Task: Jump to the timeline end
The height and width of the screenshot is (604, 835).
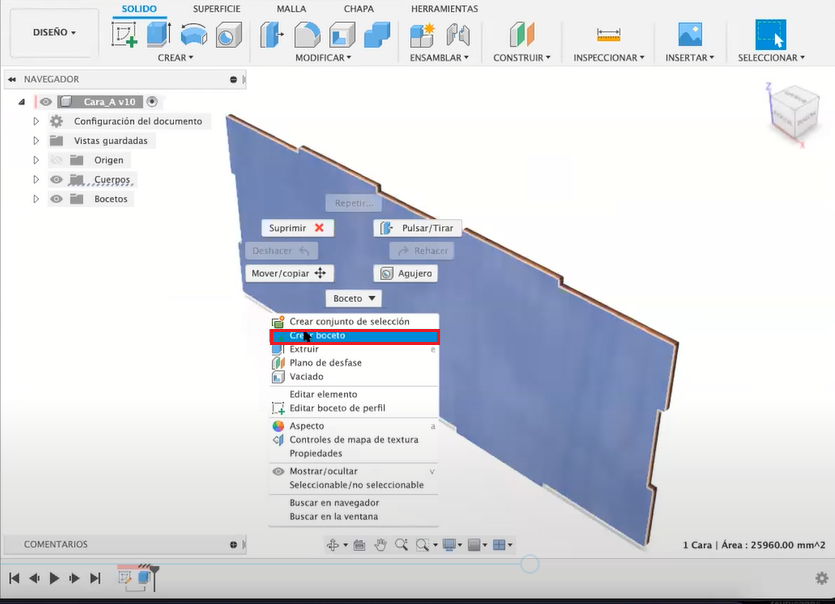Action: click(95, 578)
